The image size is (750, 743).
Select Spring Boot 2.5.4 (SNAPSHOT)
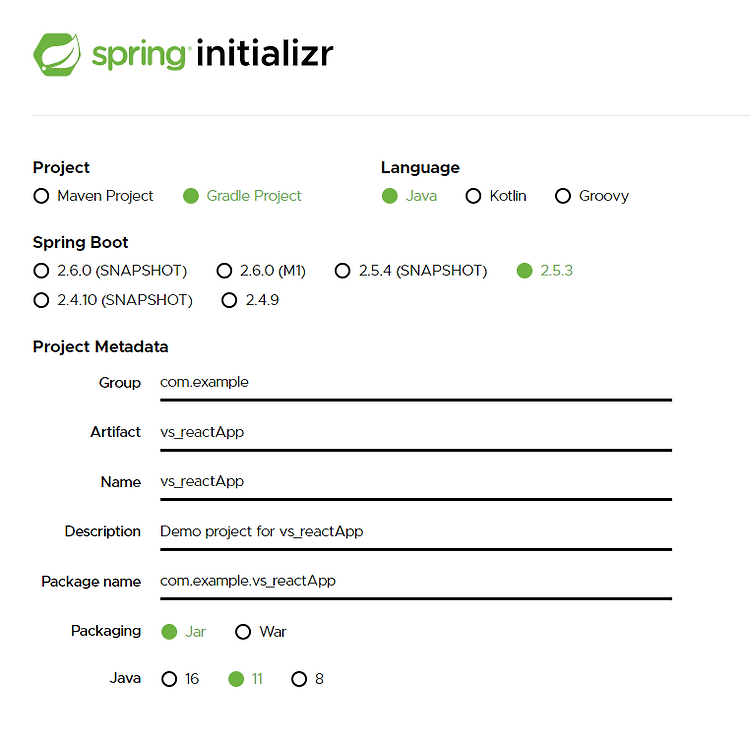pyautogui.click(x=411, y=271)
